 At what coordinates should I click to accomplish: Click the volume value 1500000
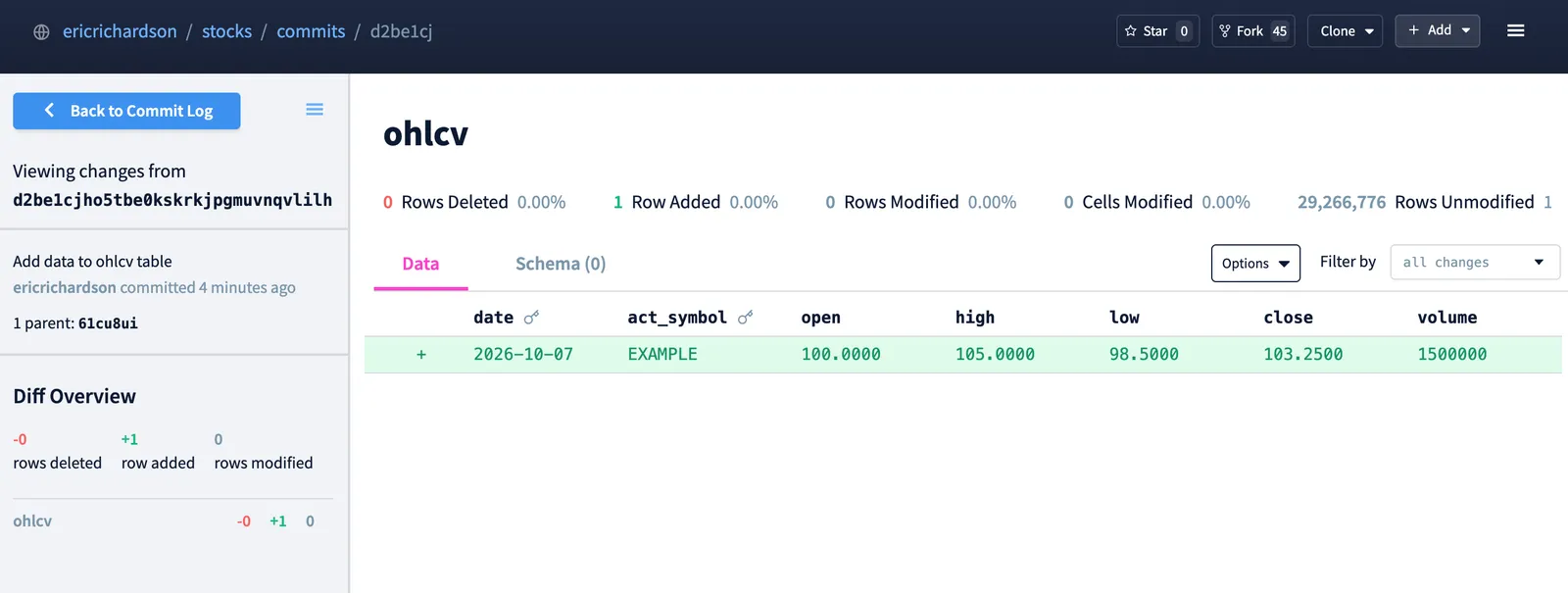click(x=1452, y=355)
